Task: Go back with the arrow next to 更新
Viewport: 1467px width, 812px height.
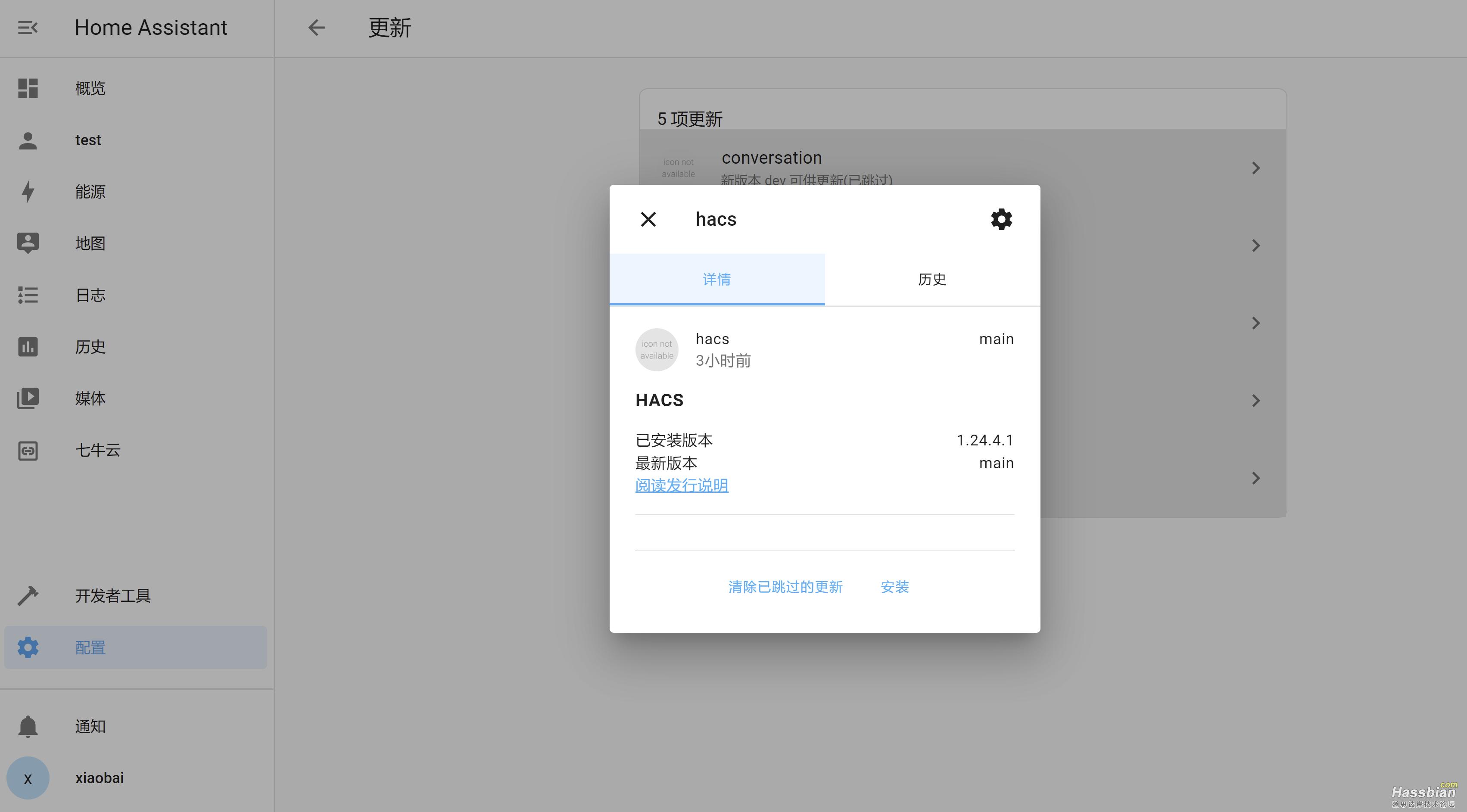Action: (317, 27)
